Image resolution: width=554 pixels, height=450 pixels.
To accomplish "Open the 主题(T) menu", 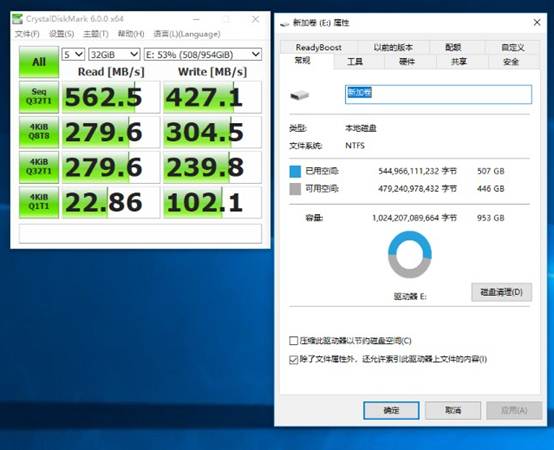I will pos(95,34).
